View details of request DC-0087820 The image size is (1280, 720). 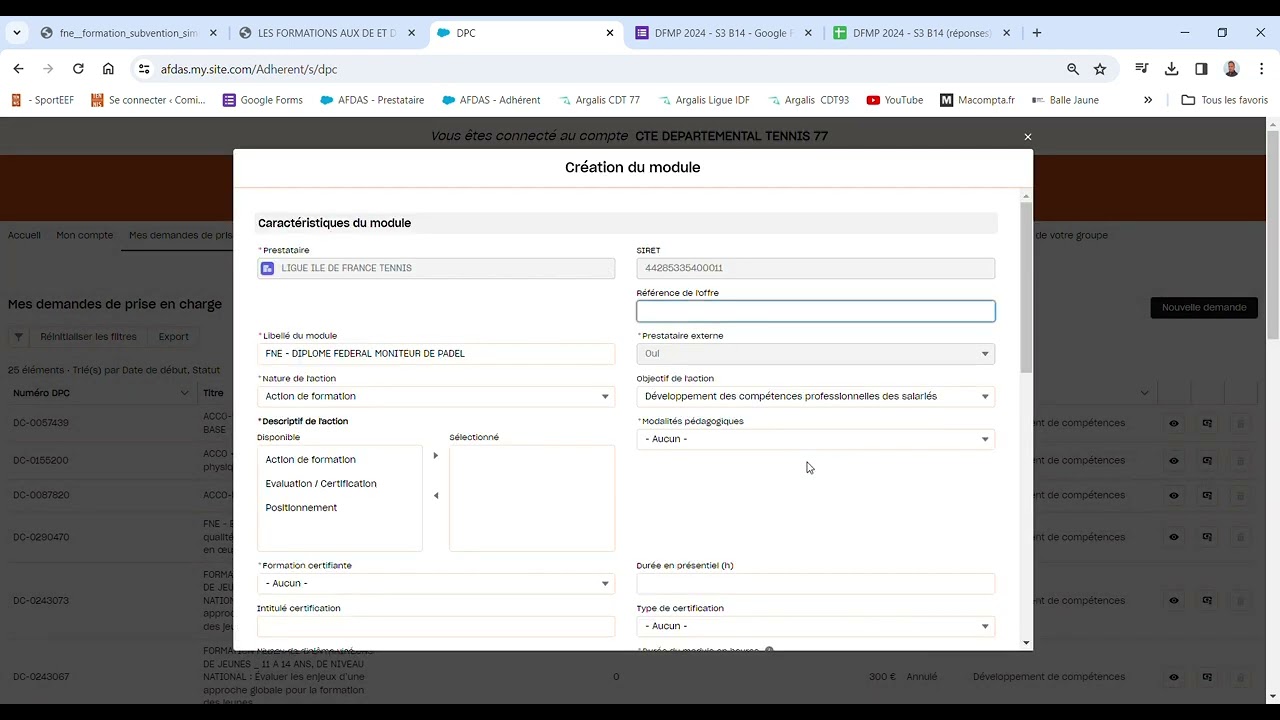pyautogui.click(x=1174, y=495)
